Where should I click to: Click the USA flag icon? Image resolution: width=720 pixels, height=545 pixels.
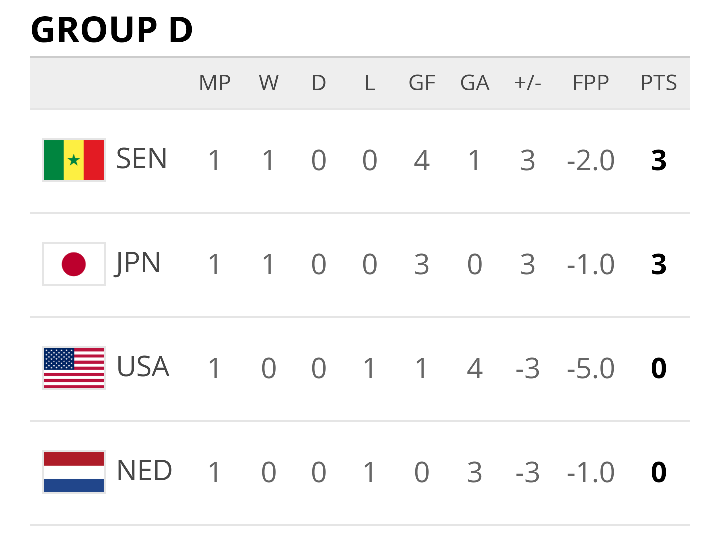(74, 368)
